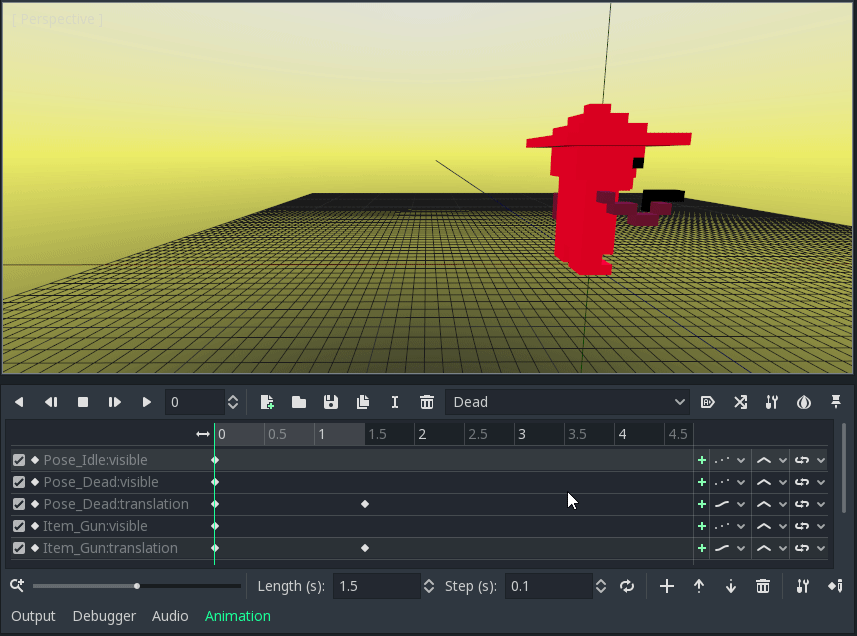857x636 pixels.
Task: Open the Dead animation dropdown
Action: [567, 402]
